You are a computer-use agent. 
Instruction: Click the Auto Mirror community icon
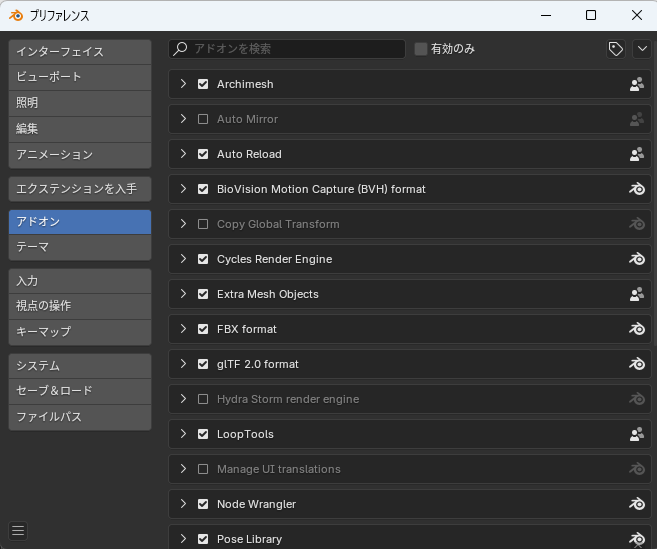point(636,119)
